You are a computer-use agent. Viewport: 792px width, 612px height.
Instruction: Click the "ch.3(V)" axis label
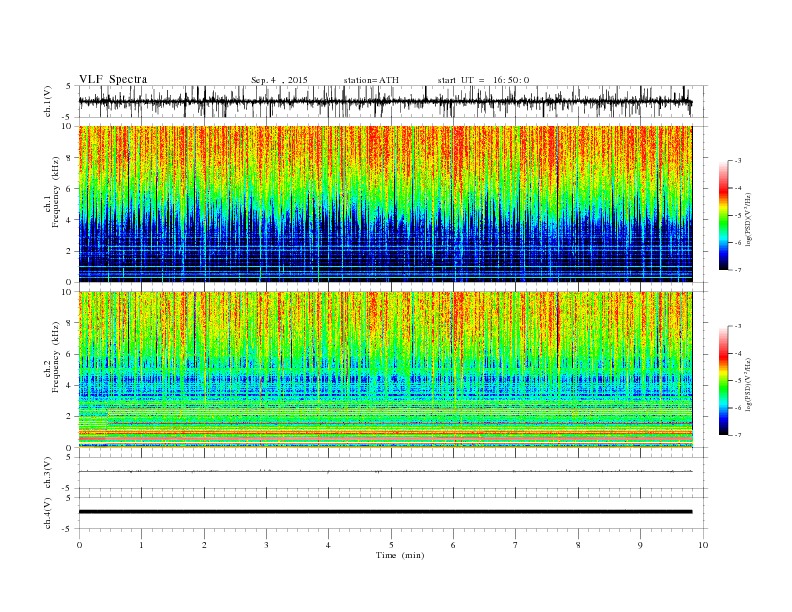click(48, 473)
